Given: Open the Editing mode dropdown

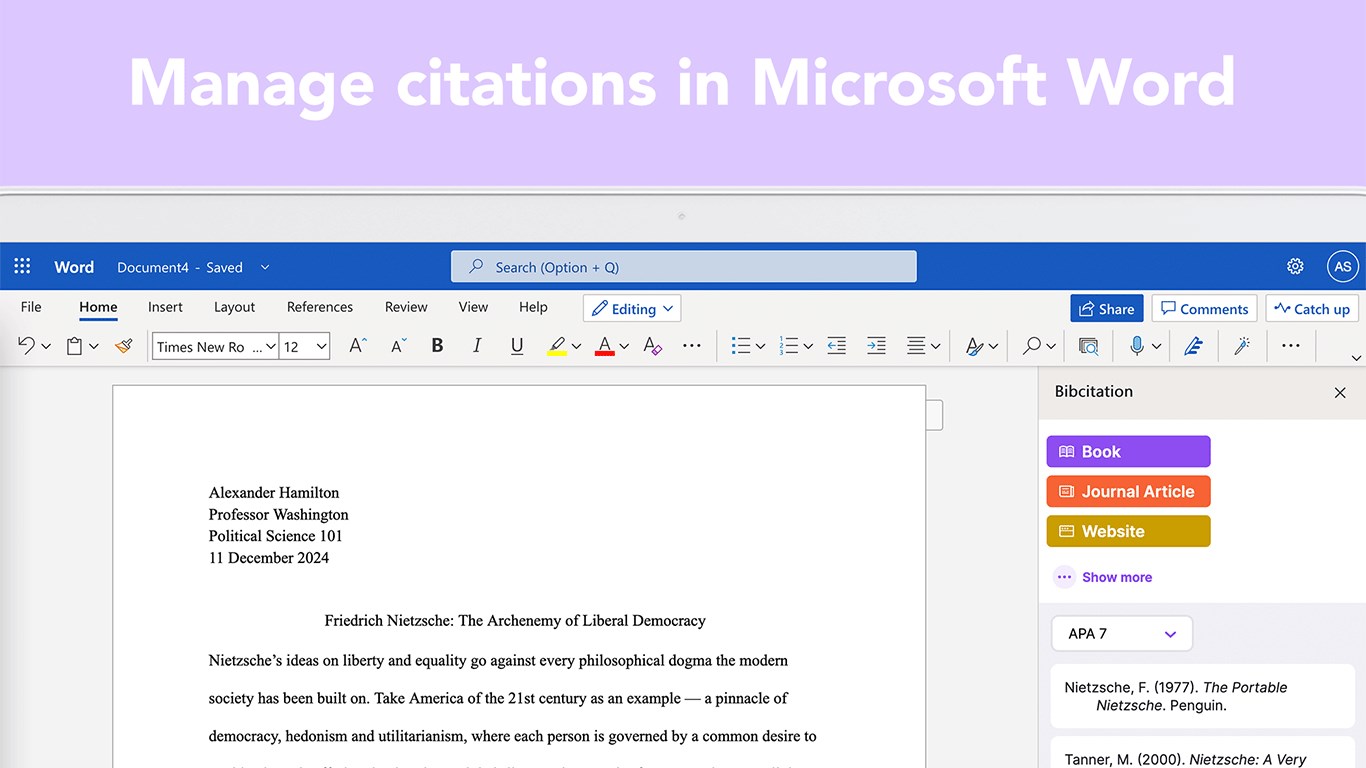Looking at the screenshot, I should tap(632, 308).
